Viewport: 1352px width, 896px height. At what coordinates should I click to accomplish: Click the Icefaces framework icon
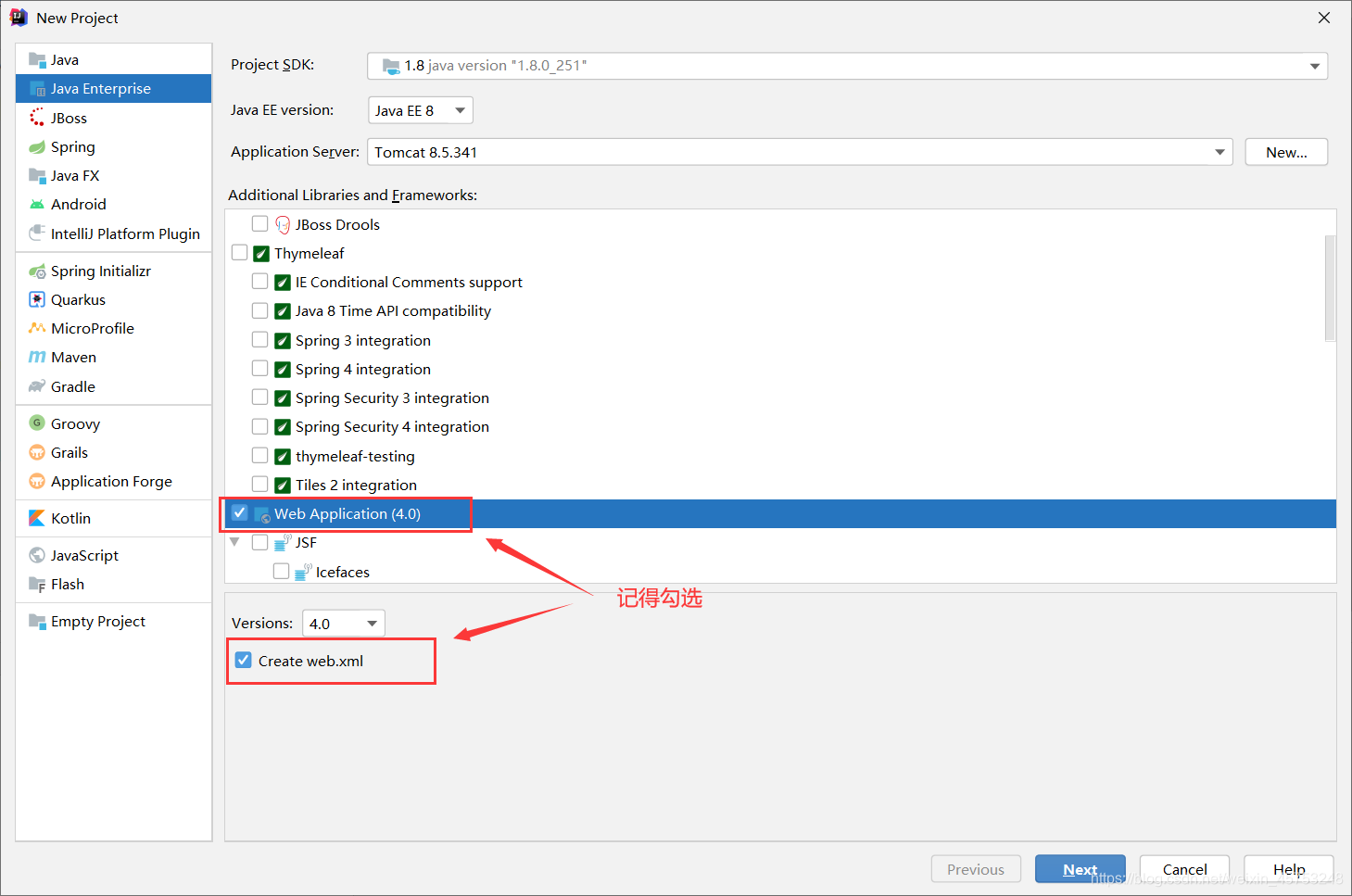(303, 572)
